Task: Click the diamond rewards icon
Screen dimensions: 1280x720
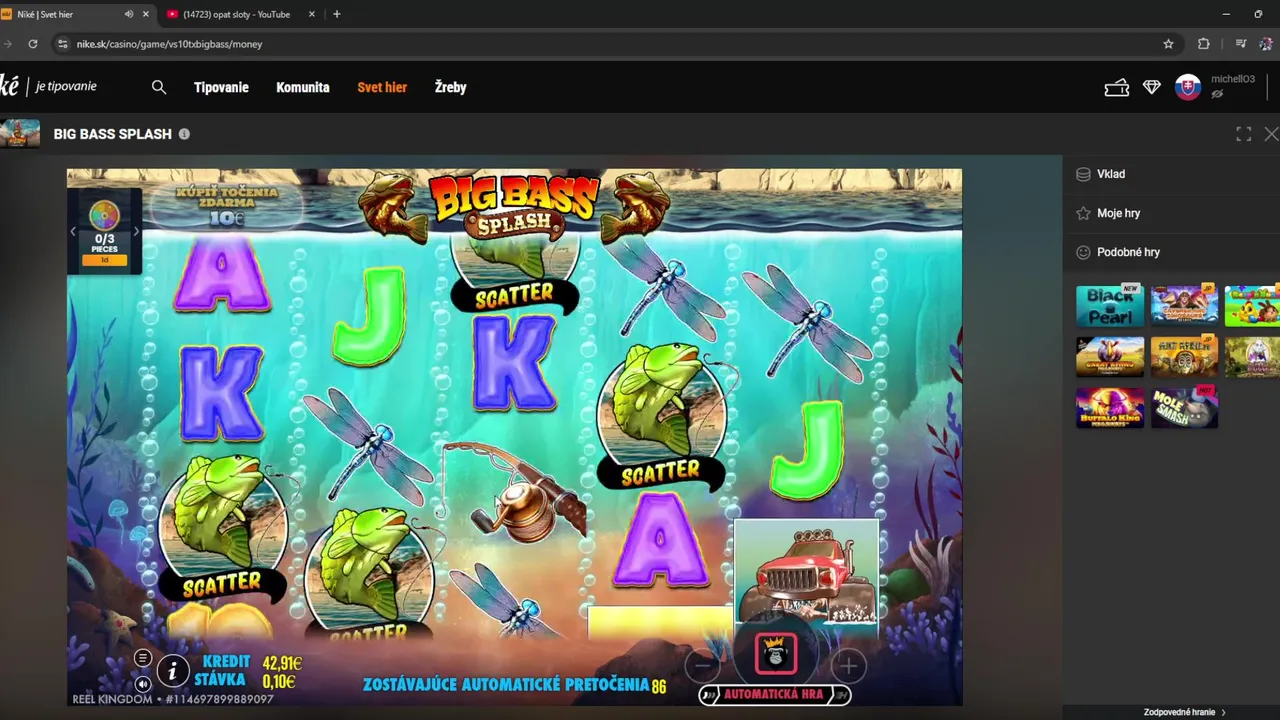Action: point(1152,88)
